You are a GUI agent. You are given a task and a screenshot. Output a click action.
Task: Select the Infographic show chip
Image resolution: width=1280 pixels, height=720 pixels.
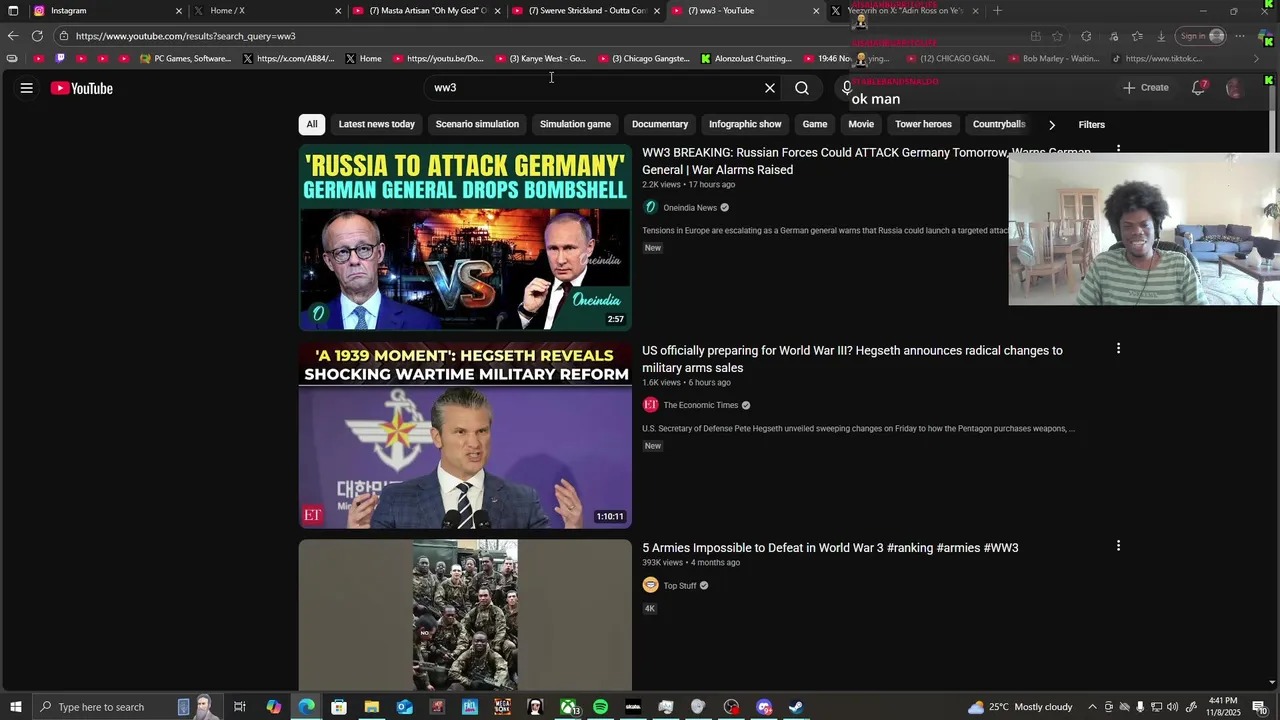tap(745, 124)
